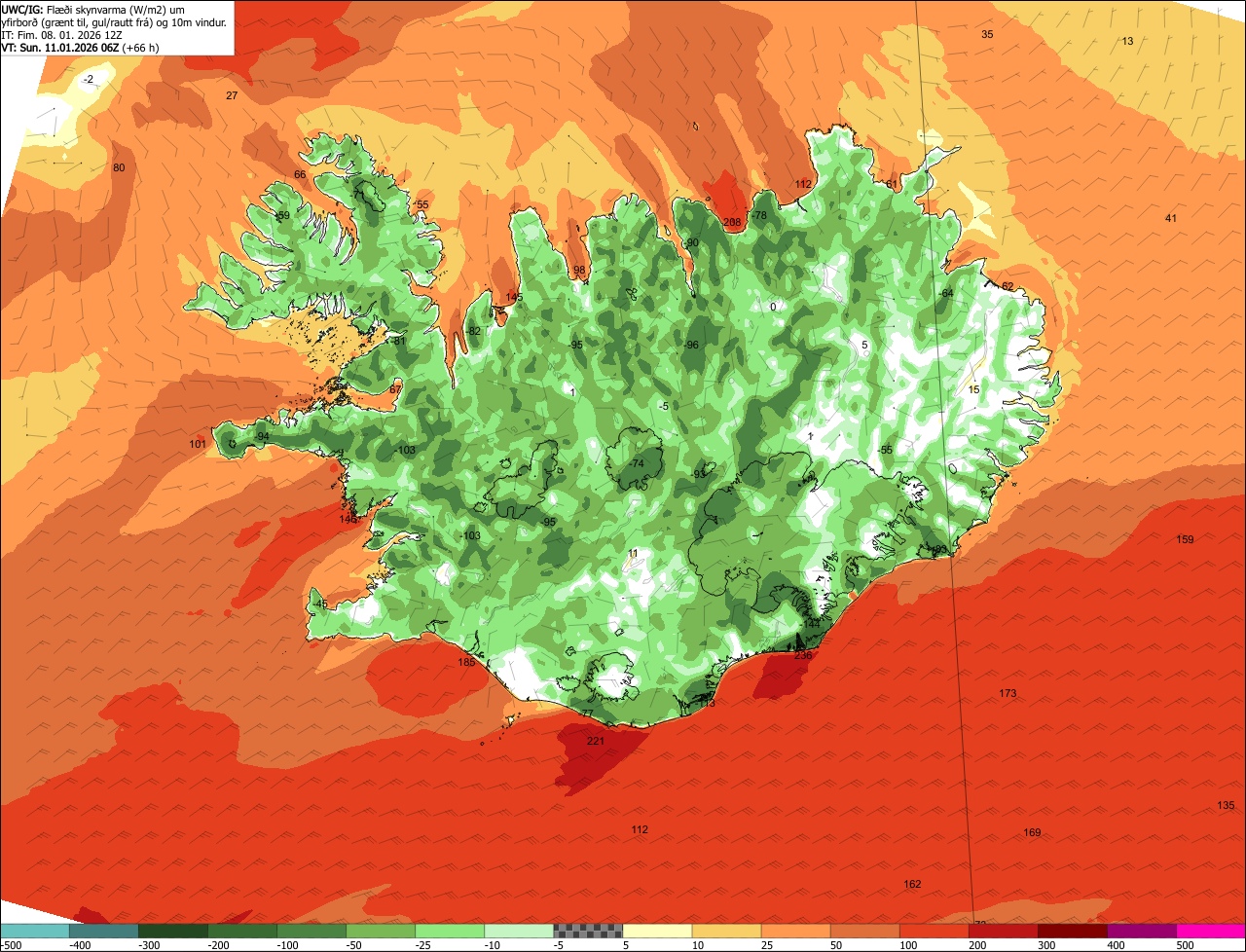Click the value 27 in the northwest ocean
Image resolution: width=1246 pixels, height=952 pixels.
click(x=232, y=95)
